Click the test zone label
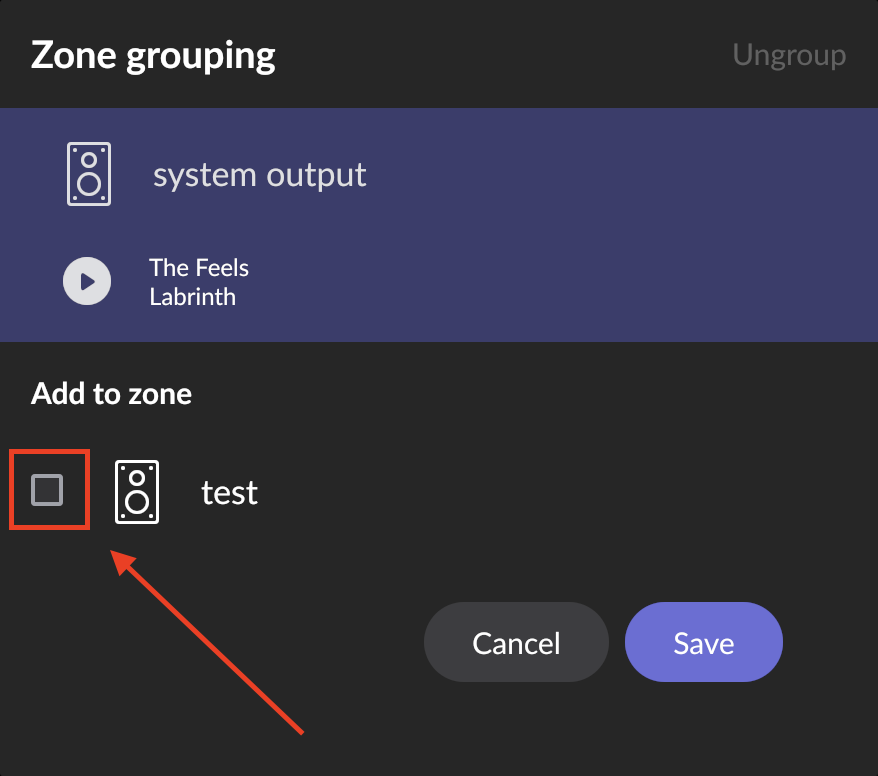 coord(230,493)
